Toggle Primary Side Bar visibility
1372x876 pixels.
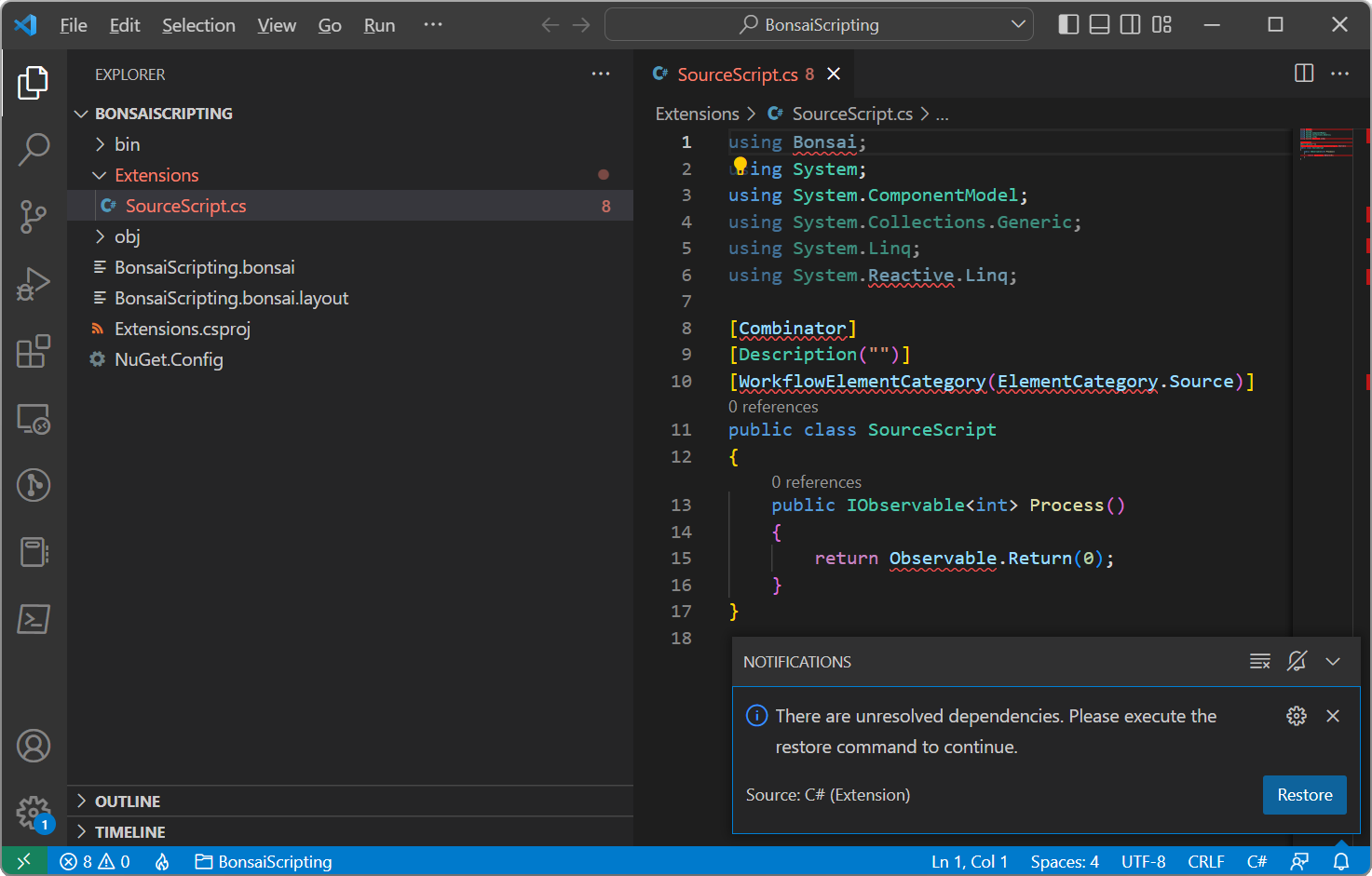point(1069,24)
